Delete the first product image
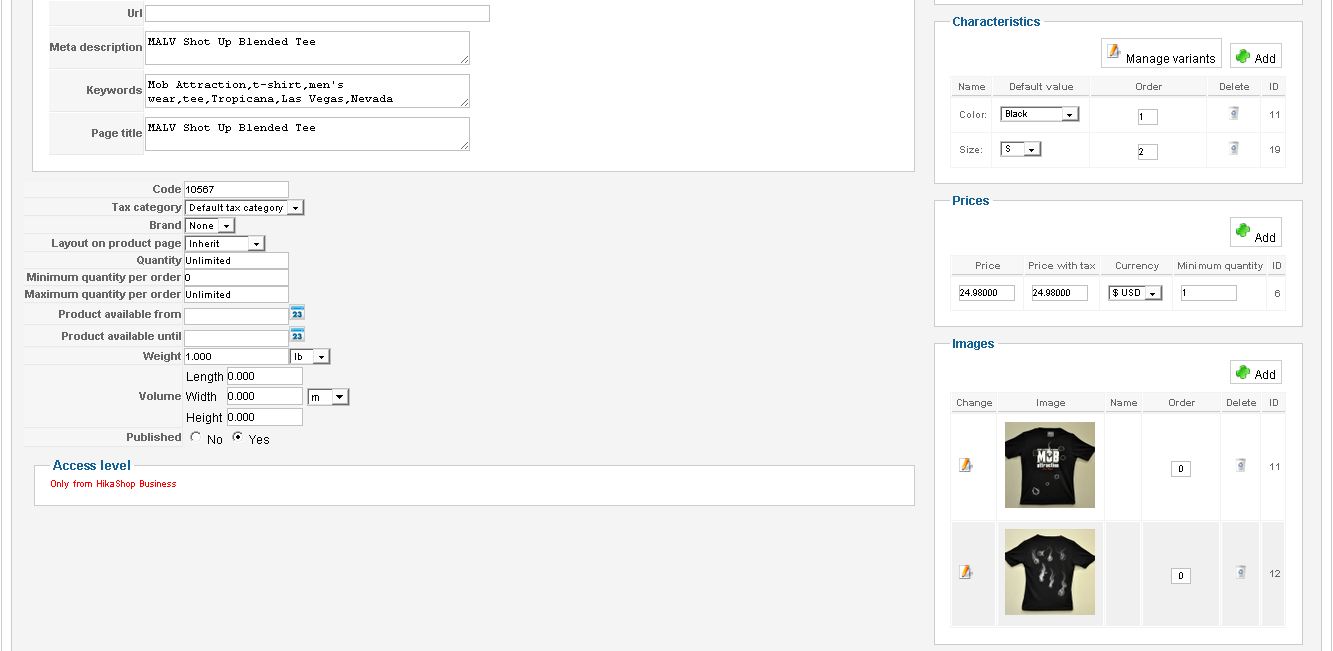The height and width of the screenshot is (651, 1333). [x=1240, y=465]
